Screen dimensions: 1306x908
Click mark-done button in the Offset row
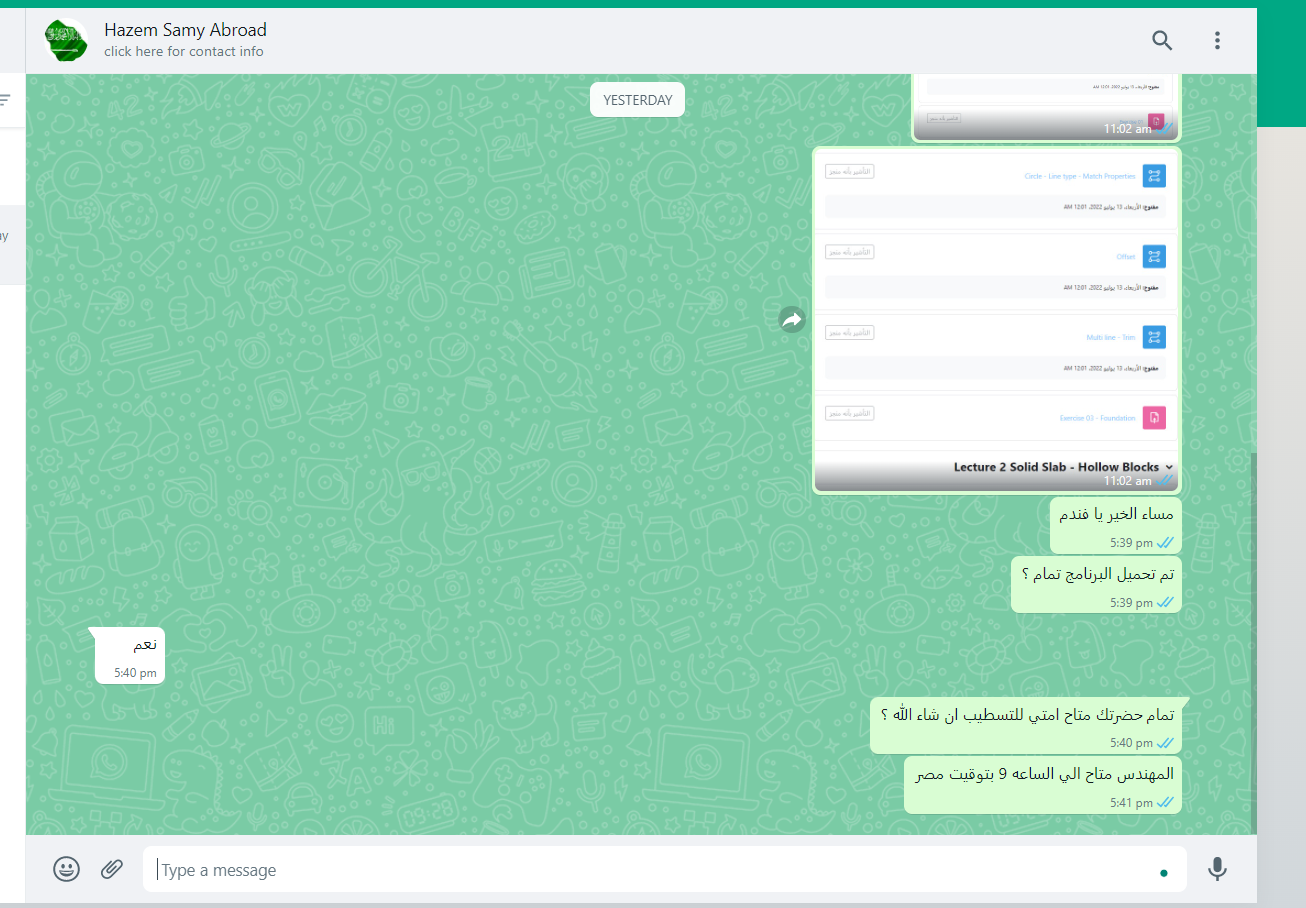click(x=849, y=252)
